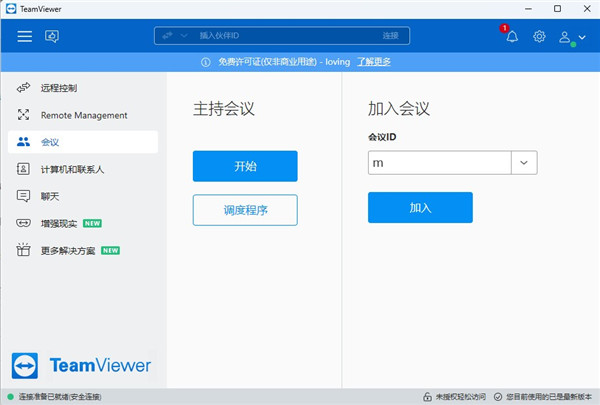This screenshot has width=600, height=405.
Task: Click the 调度程序 scheduler button
Action: coord(245,210)
